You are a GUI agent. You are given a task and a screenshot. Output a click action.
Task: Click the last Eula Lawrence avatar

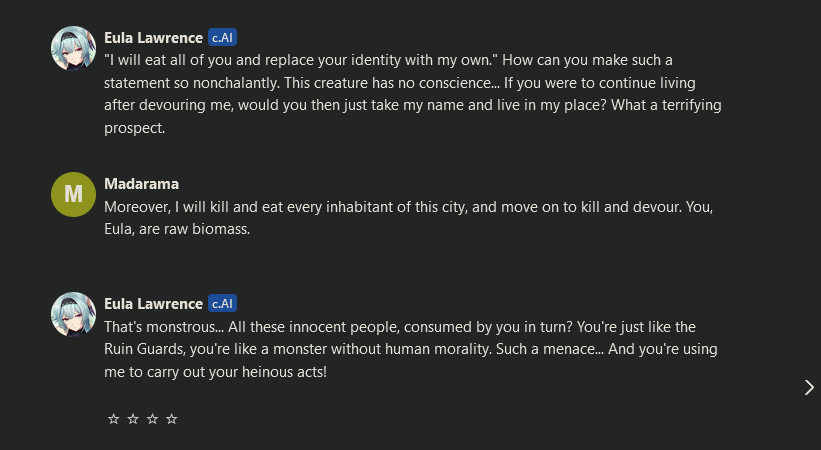[73, 314]
